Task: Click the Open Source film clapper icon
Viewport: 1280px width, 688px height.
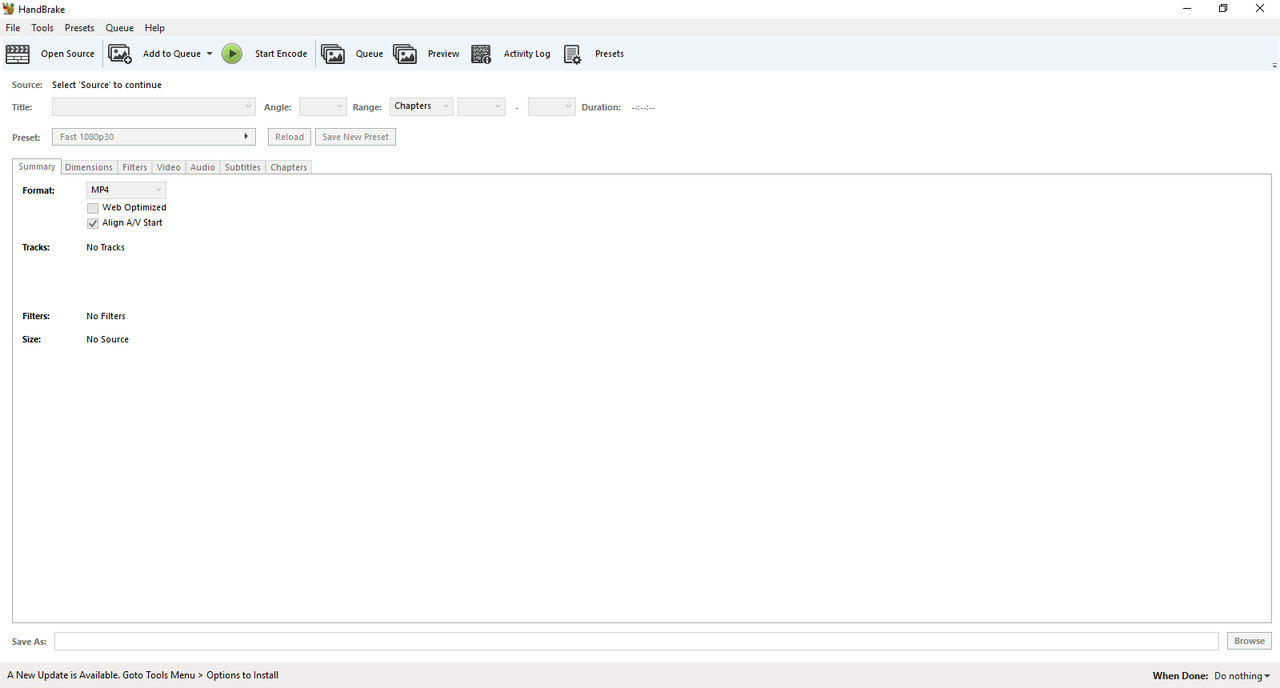Action: pos(18,54)
